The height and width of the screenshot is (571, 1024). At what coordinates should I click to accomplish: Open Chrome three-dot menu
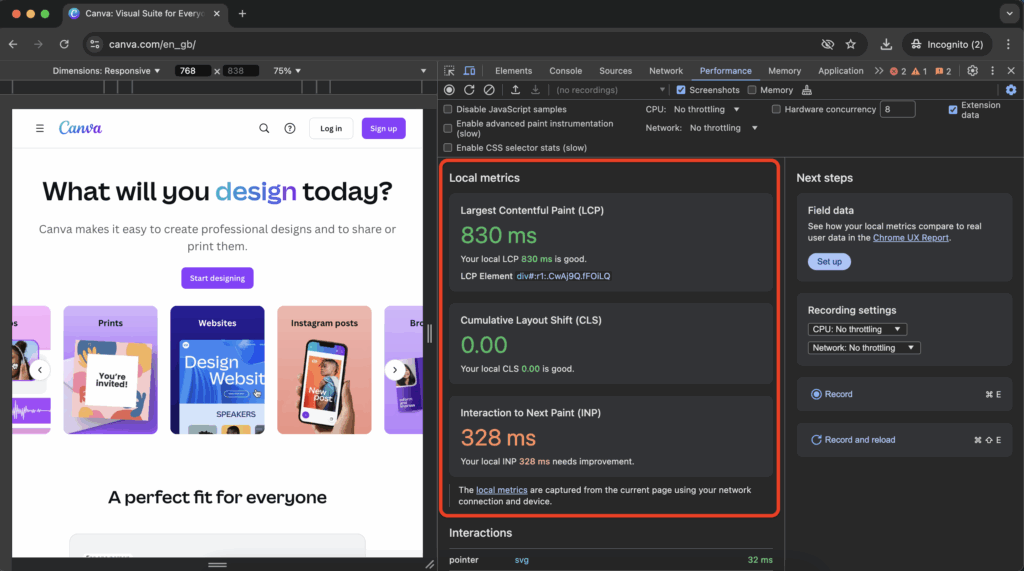tap(1008, 44)
